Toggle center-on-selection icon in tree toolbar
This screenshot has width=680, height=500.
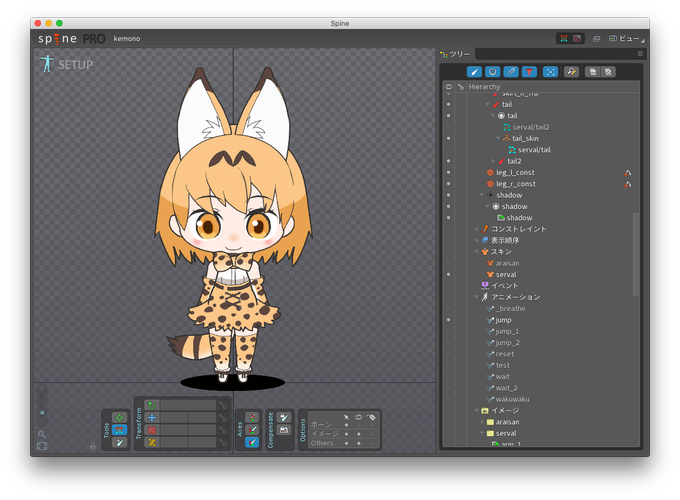click(x=550, y=72)
